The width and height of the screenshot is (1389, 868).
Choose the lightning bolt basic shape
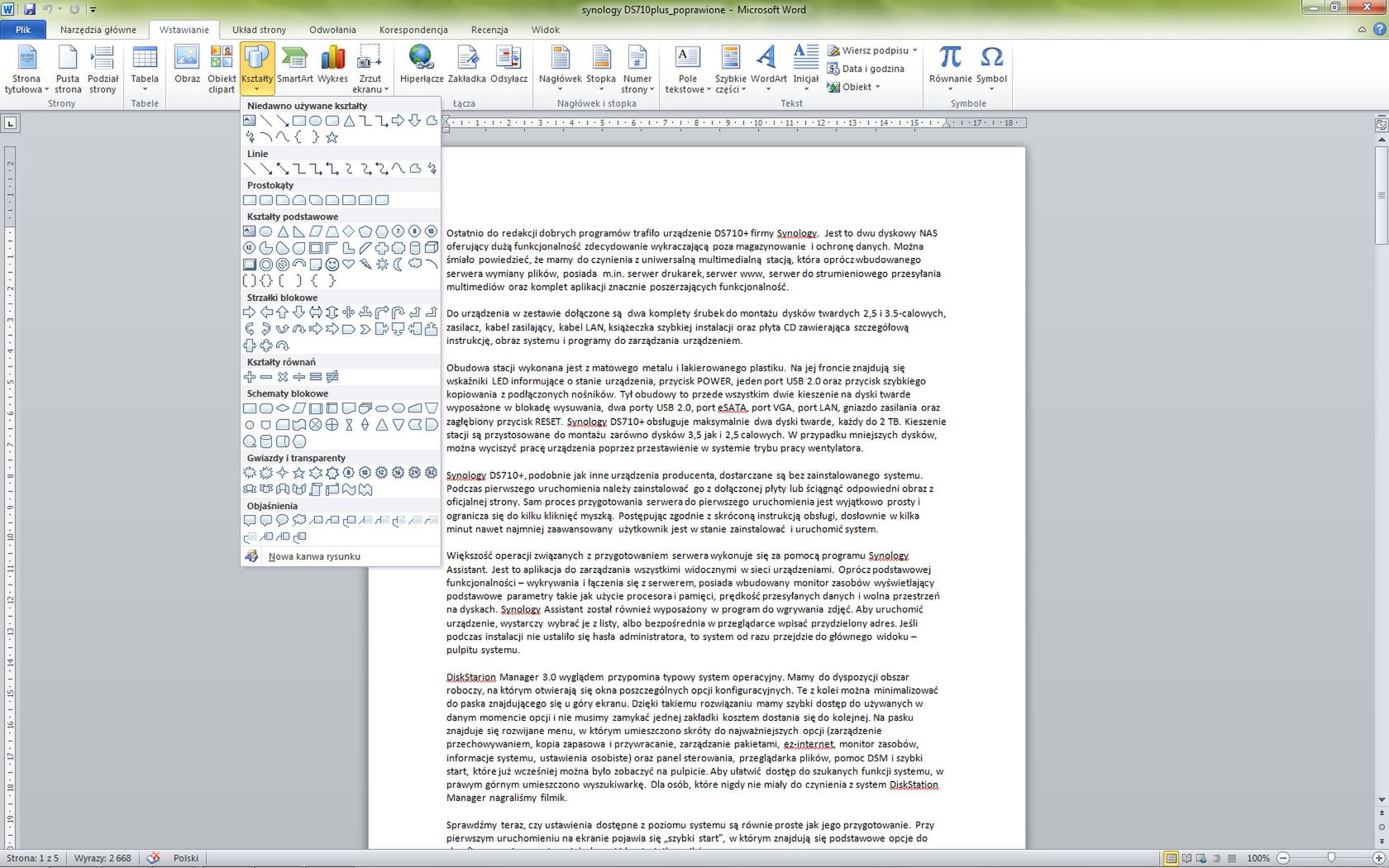coord(365,265)
